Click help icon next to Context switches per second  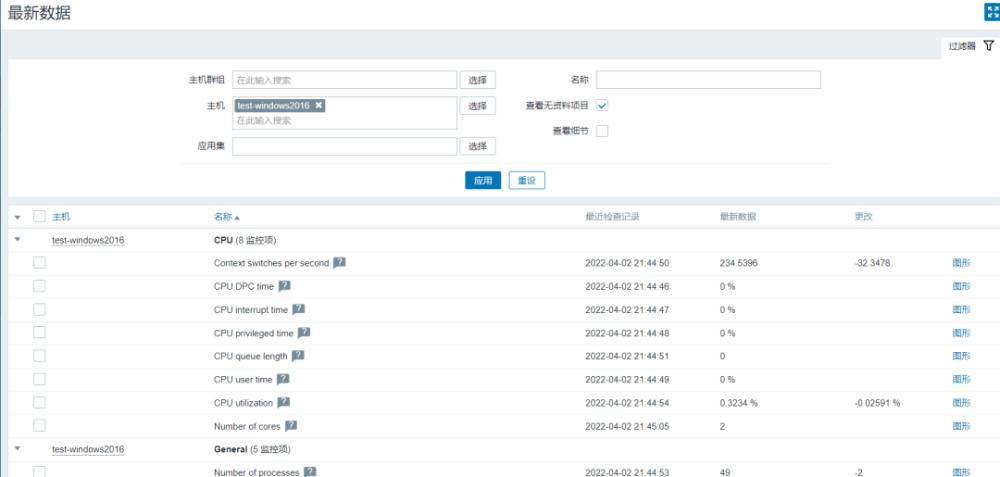click(x=340, y=263)
